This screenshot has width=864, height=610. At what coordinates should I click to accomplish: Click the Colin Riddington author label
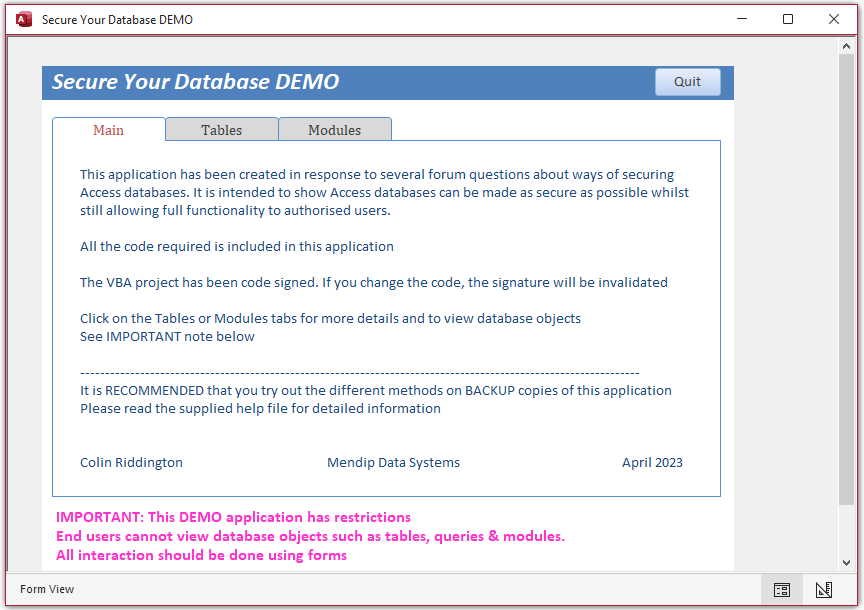pos(131,462)
